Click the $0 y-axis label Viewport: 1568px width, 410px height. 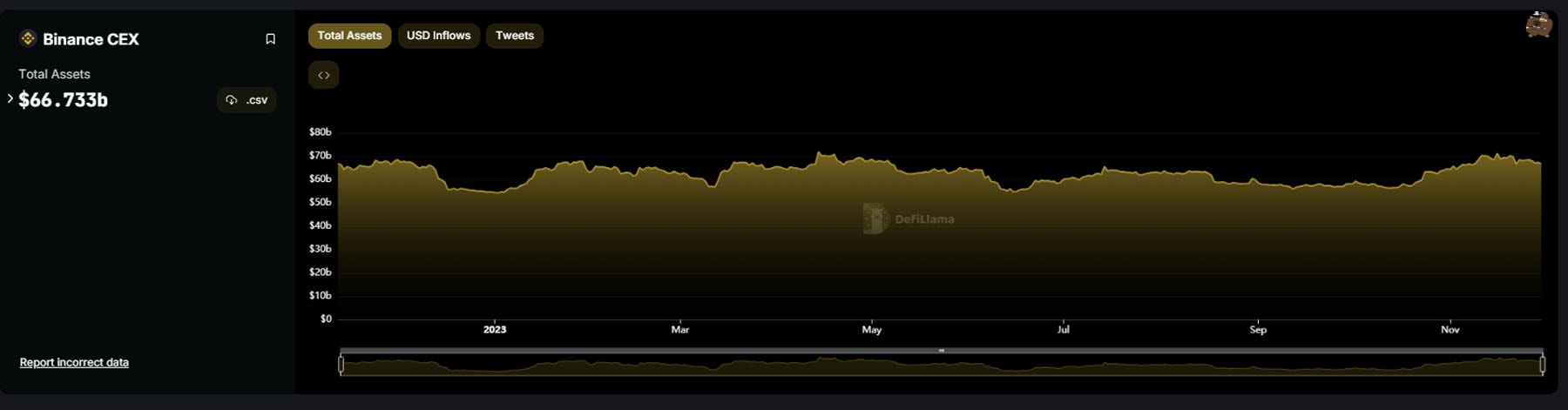coord(326,319)
